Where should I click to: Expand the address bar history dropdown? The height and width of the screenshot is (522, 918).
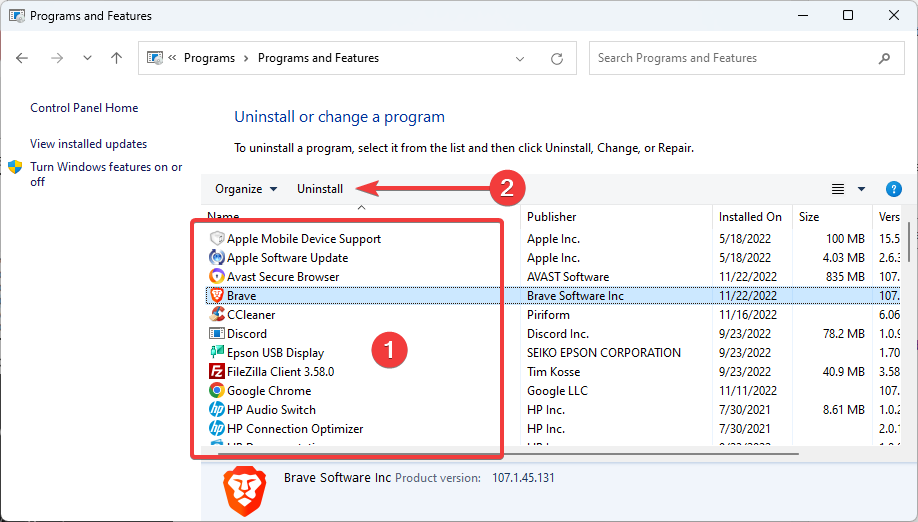pyautogui.click(x=520, y=59)
